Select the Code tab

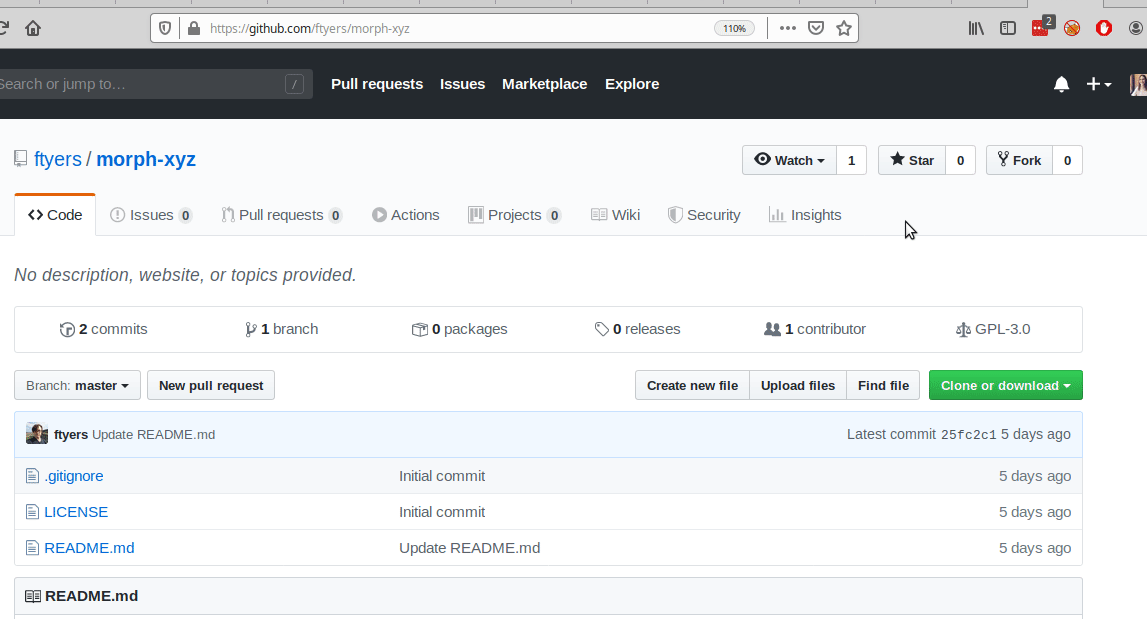55,215
